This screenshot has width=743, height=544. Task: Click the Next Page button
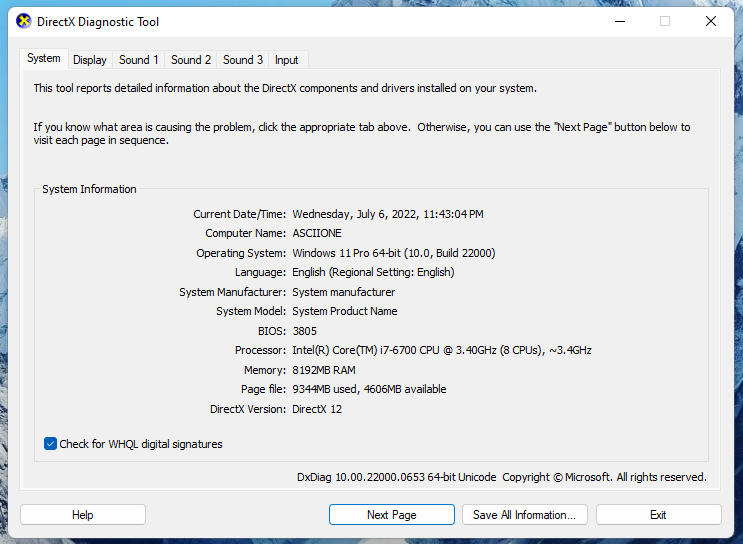coord(391,515)
